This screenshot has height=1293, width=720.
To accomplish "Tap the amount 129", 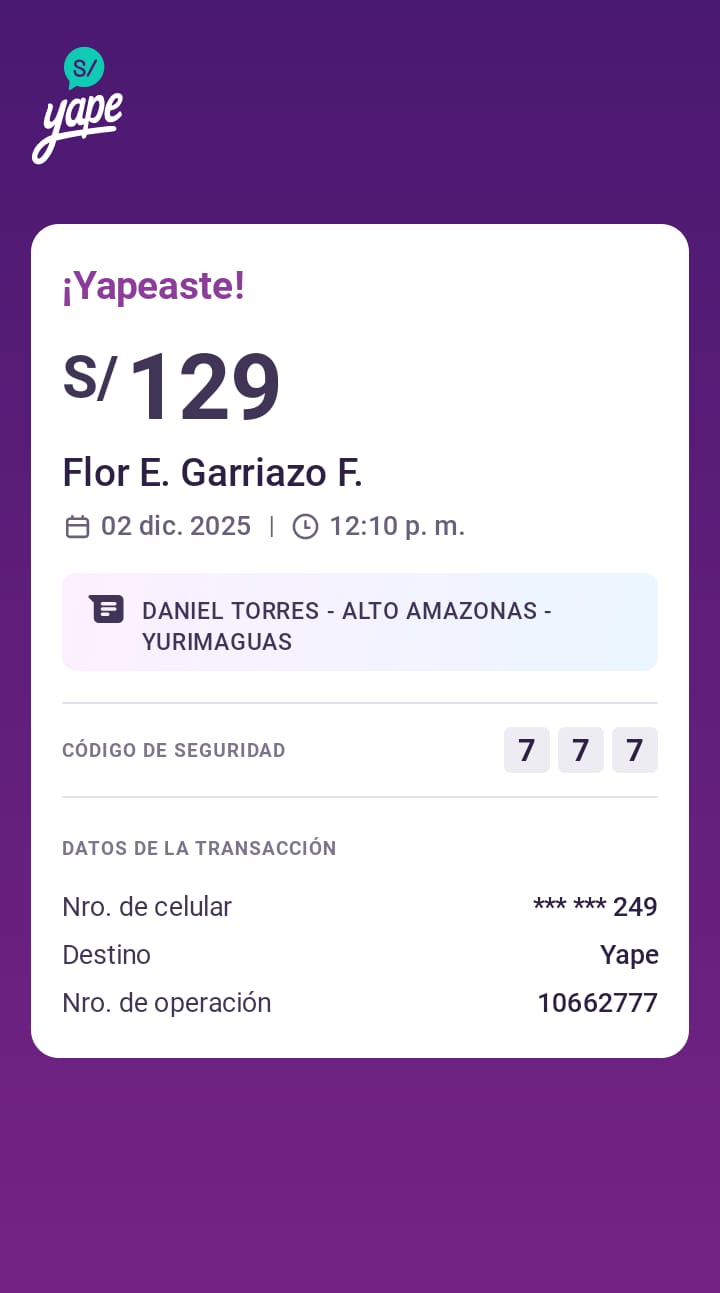I will pos(205,388).
